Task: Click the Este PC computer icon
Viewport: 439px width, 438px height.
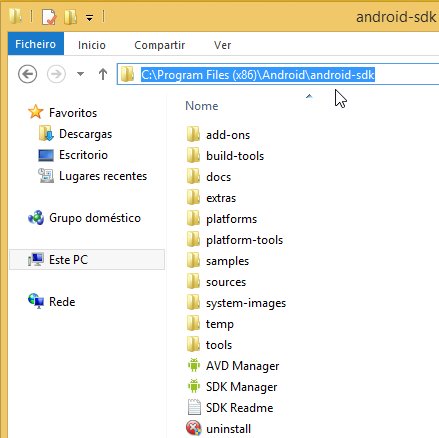Action: click(36, 259)
